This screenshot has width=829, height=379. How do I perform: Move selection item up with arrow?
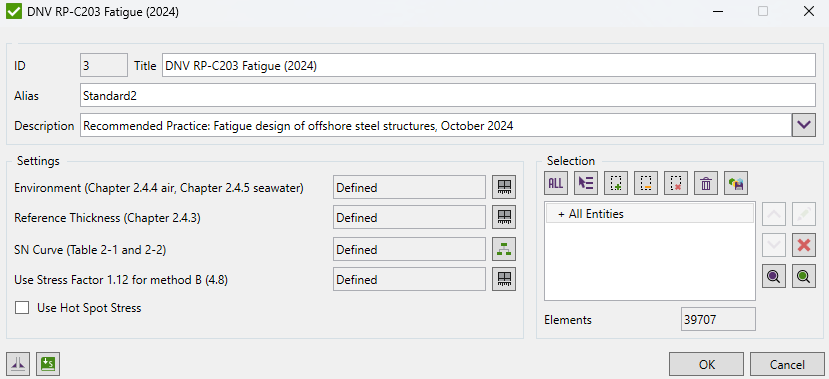(774, 214)
